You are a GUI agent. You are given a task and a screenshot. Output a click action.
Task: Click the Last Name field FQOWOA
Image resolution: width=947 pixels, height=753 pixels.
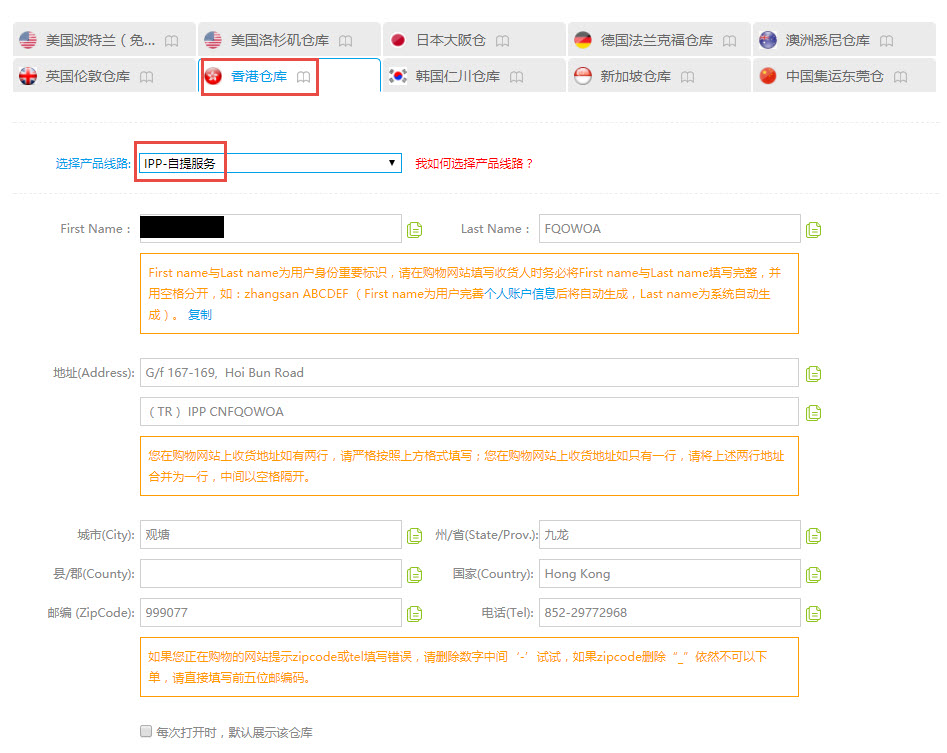click(670, 228)
